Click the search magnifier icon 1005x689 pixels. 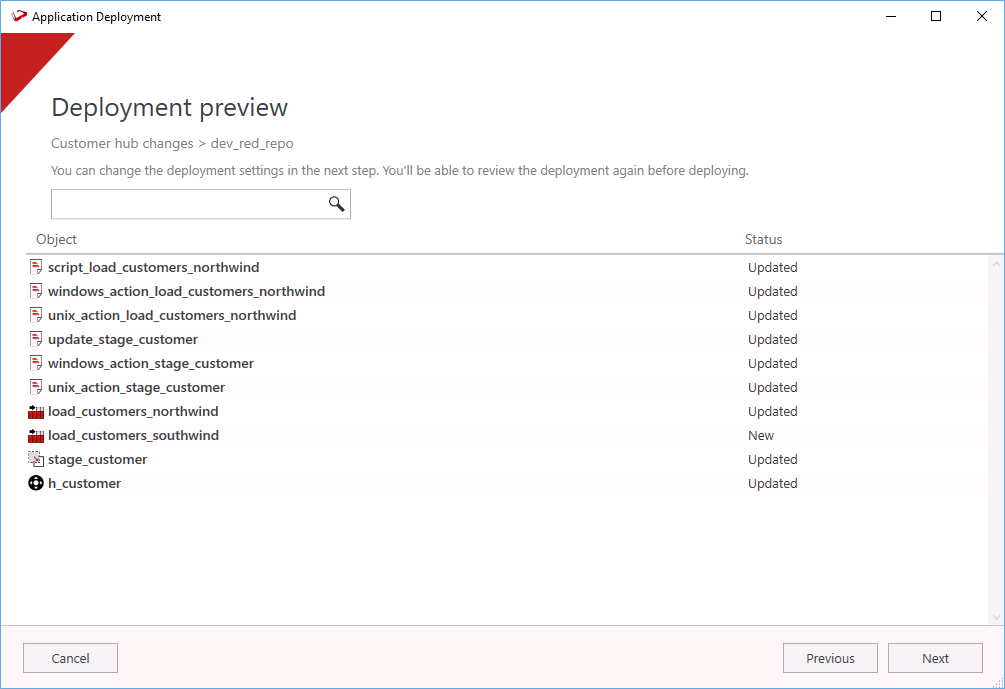(x=336, y=204)
